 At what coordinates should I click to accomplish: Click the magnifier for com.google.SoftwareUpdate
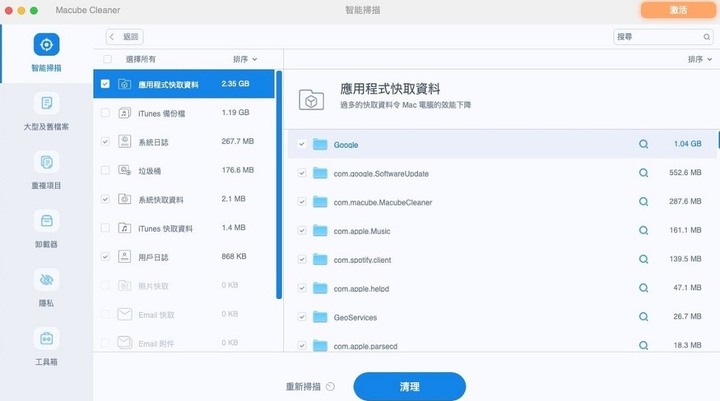point(643,173)
